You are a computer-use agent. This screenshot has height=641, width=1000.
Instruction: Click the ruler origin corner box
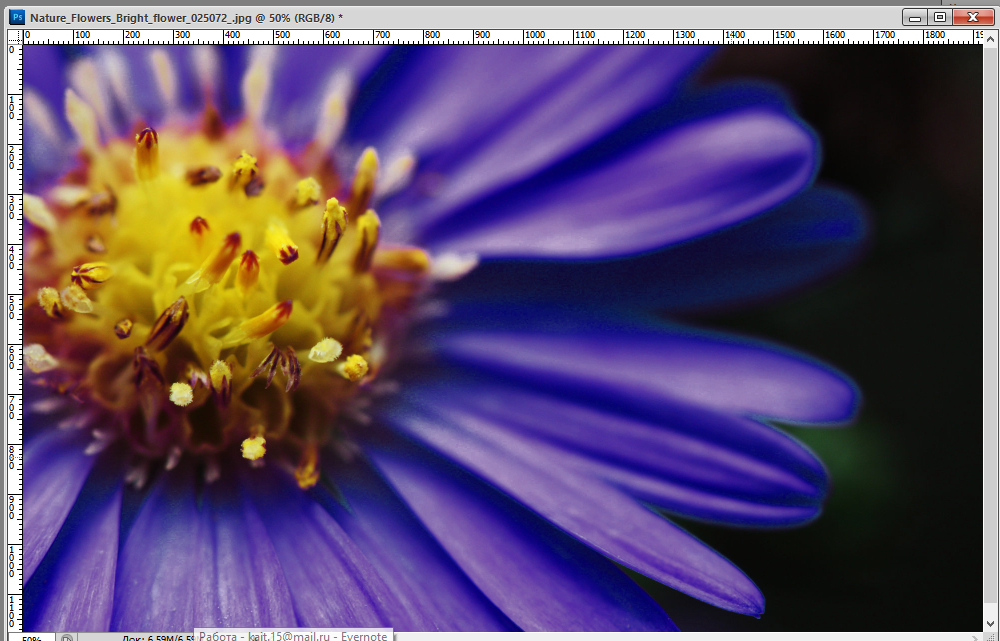[x=15, y=37]
